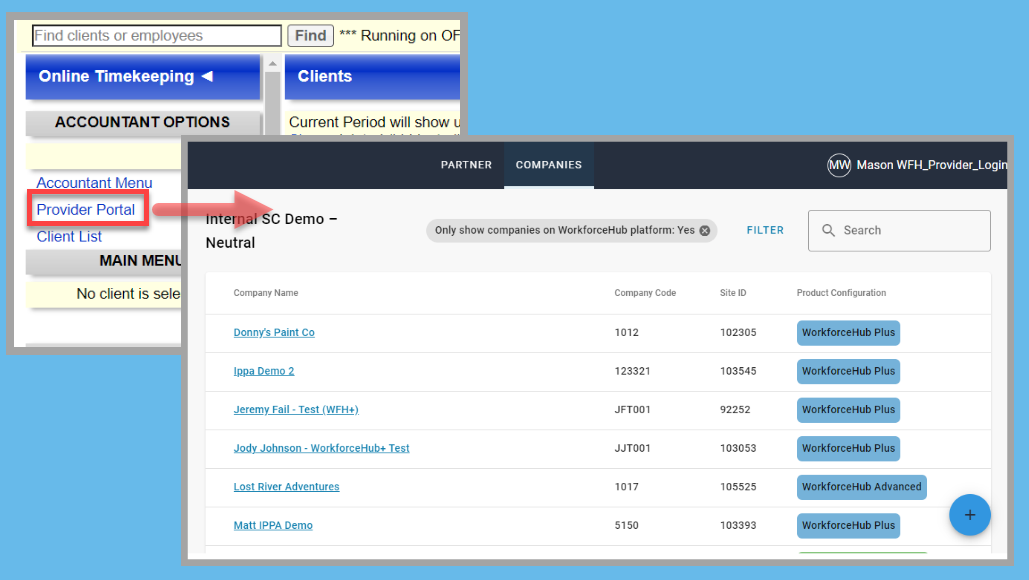This screenshot has width=1029, height=580.
Task: Click WorkforceHub Advanced product badge
Action: [861, 487]
